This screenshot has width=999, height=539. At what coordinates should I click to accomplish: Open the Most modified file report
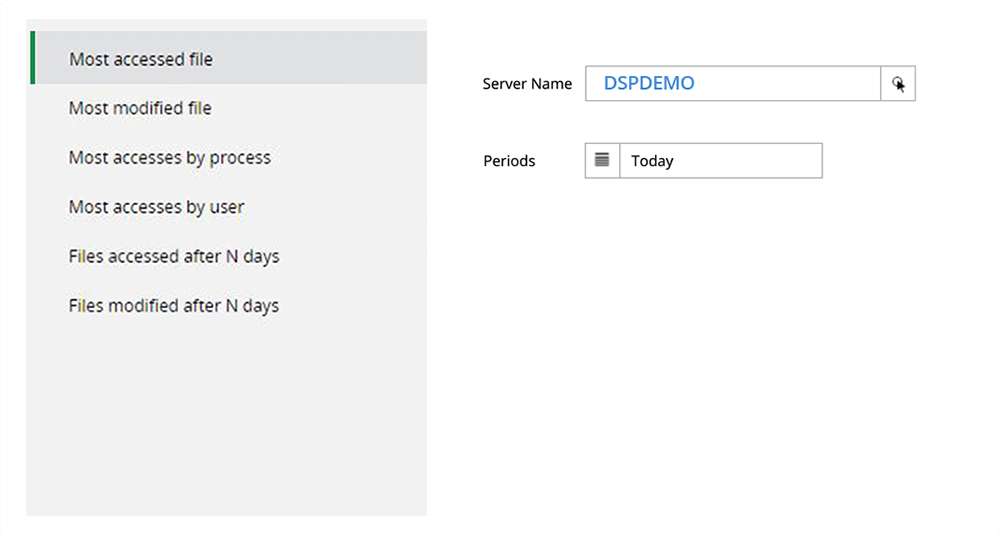tap(140, 108)
